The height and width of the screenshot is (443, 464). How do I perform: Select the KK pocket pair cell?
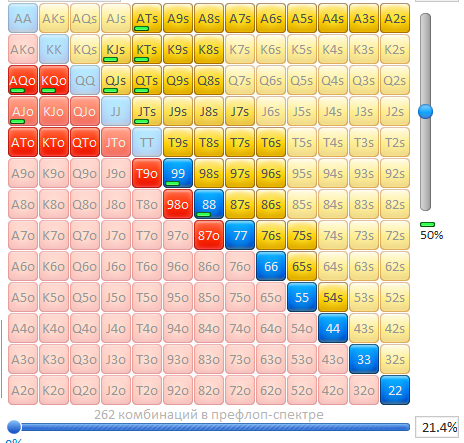54,49
